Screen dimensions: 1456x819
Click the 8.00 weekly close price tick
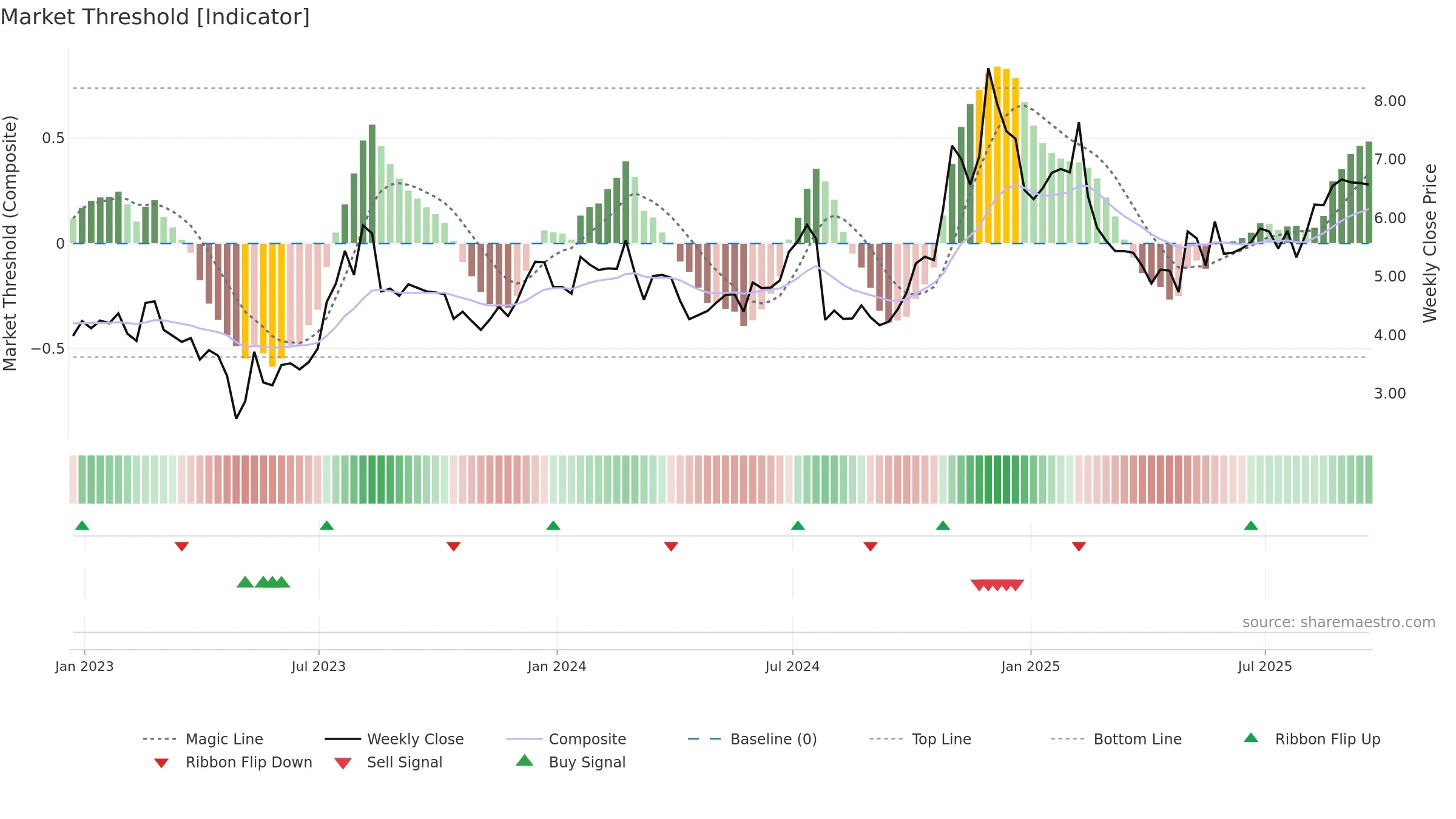click(x=1390, y=101)
